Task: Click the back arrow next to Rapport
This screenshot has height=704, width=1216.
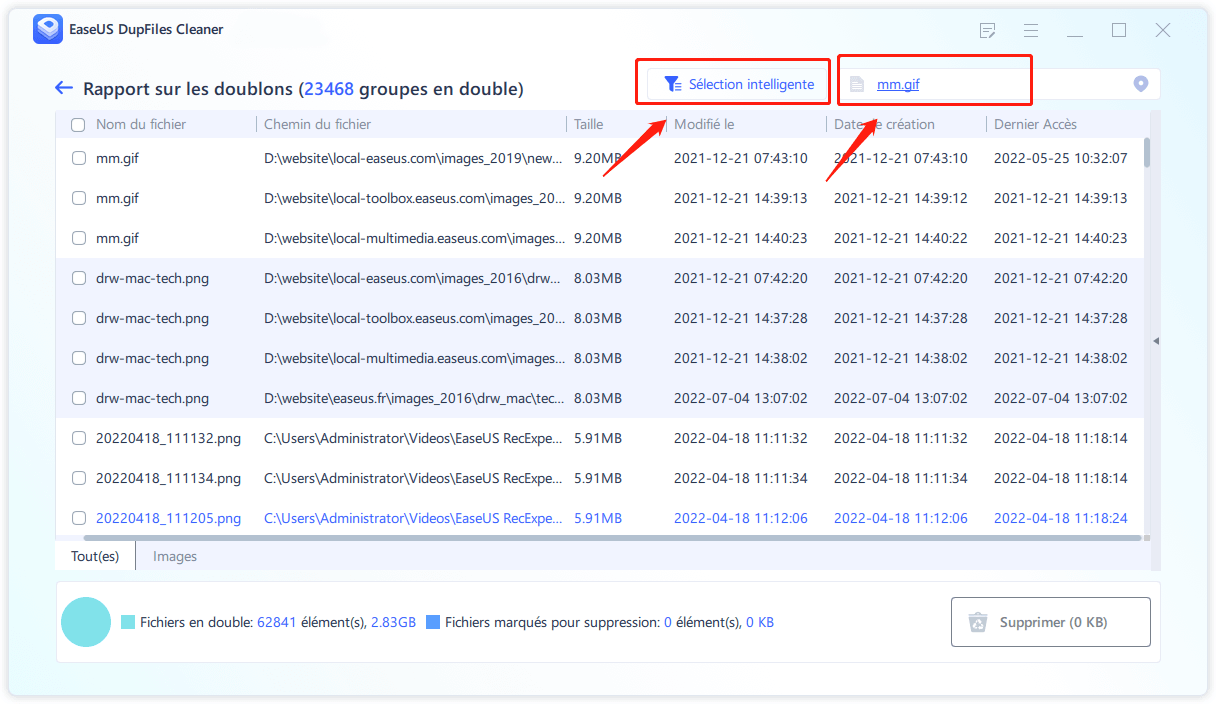Action: coord(64,88)
